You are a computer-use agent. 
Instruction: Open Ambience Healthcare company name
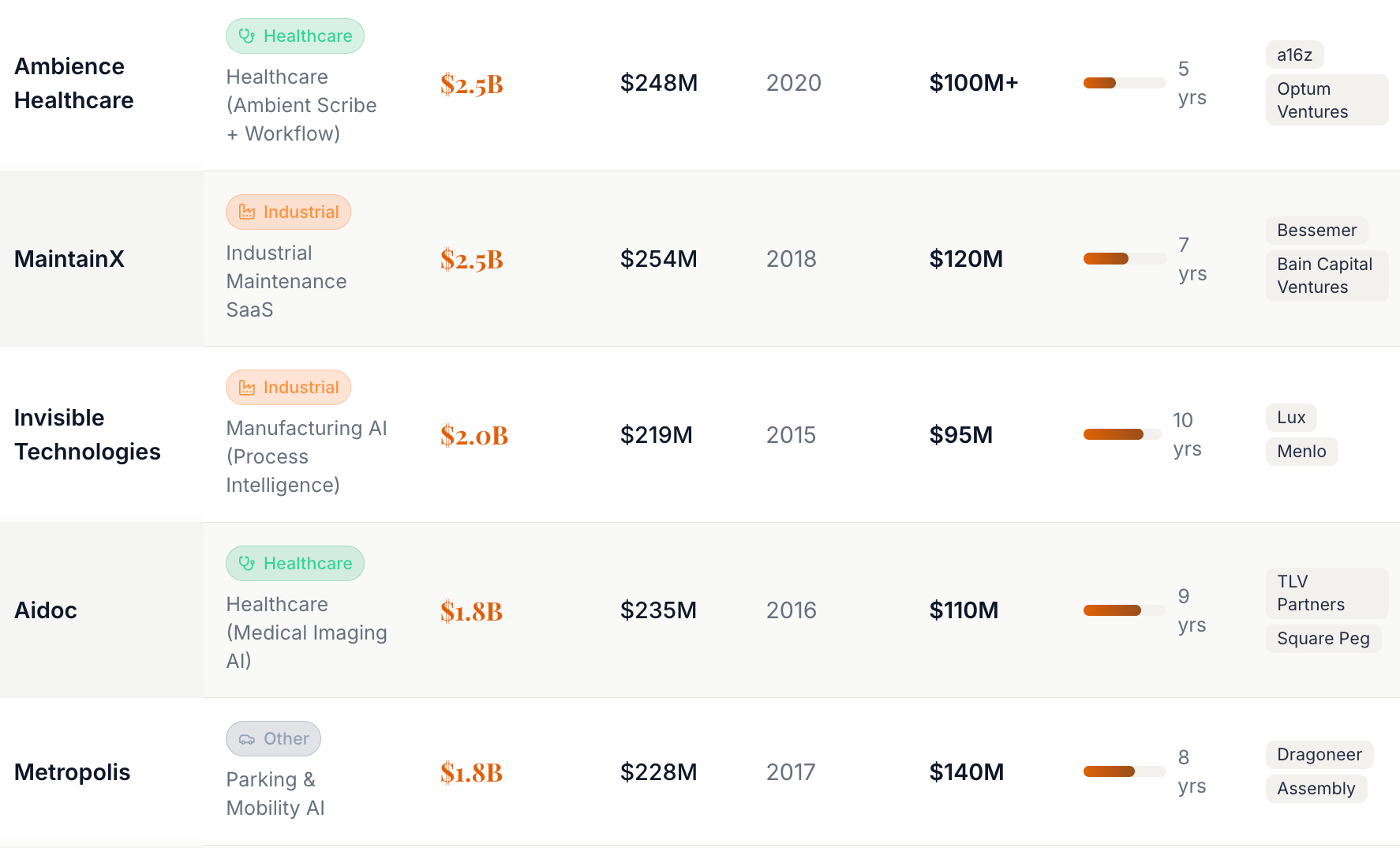tap(74, 83)
